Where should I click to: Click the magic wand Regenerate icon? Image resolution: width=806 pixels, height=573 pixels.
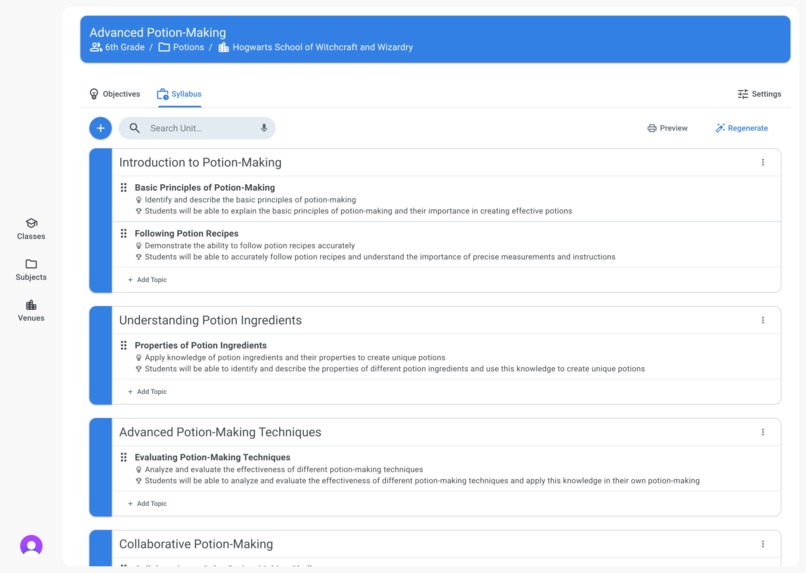click(720, 128)
